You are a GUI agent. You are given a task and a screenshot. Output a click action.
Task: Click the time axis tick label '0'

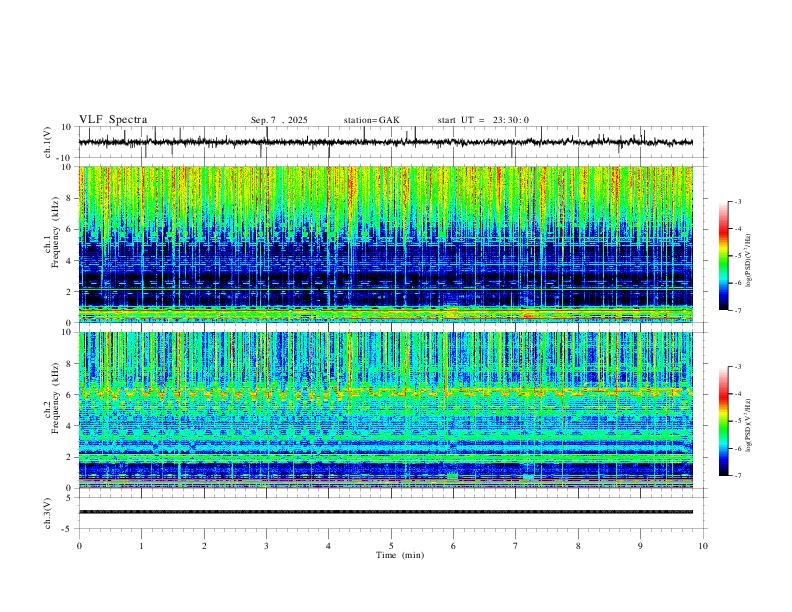[79, 546]
